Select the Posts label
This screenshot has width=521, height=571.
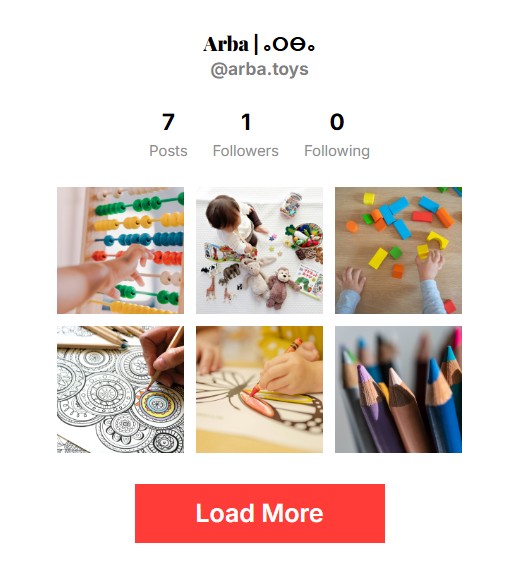(168, 151)
